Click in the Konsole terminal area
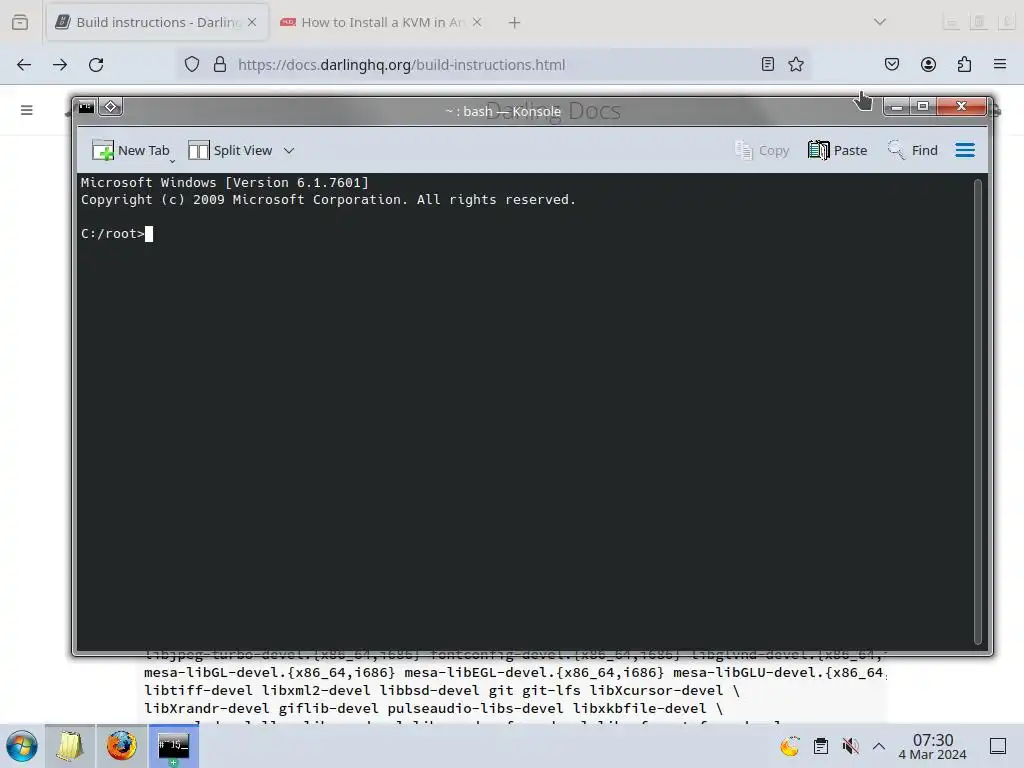 click(x=525, y=411)
